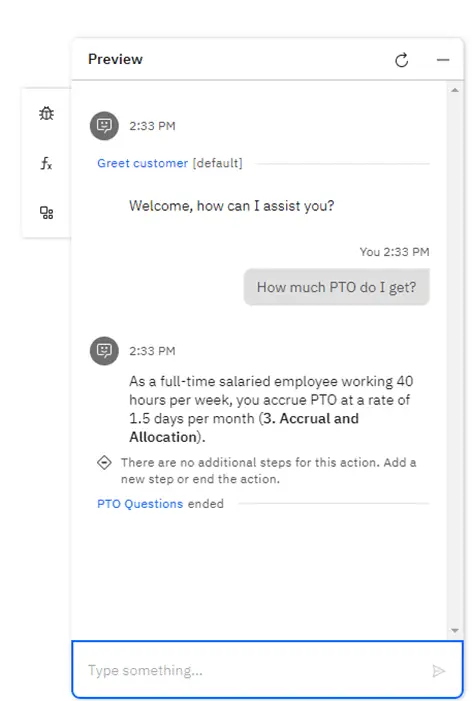Click the chat scrollbar track
Viewport: 472px width, 701px height.
(455, 360)
